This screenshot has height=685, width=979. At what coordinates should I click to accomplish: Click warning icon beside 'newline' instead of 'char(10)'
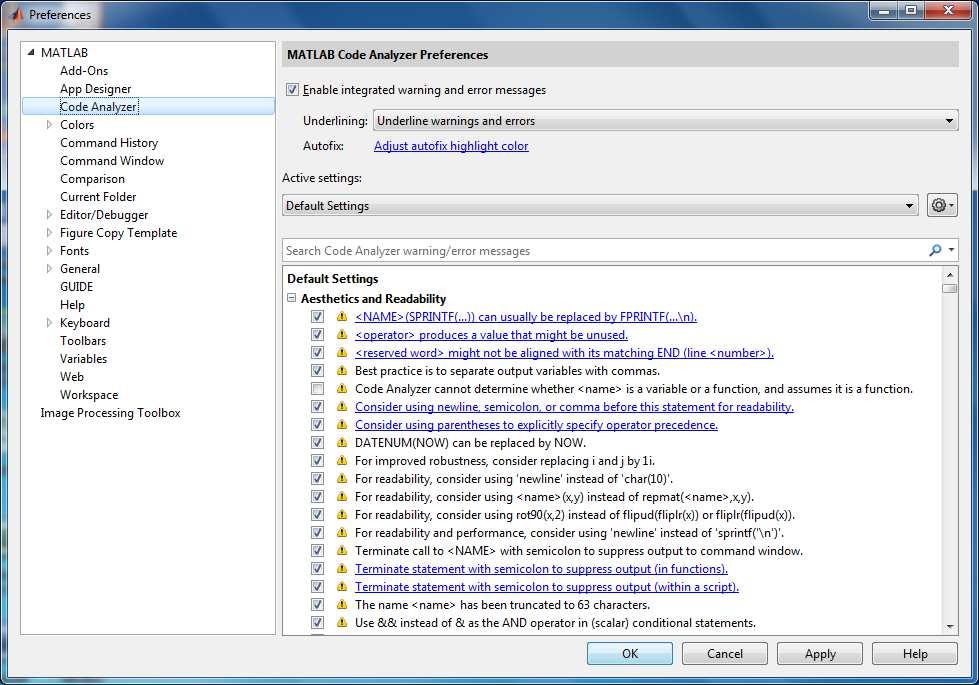342,478
